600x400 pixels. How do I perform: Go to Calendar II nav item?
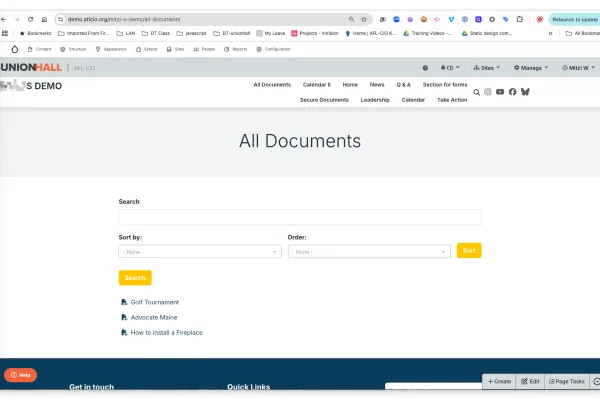point(316,85)
